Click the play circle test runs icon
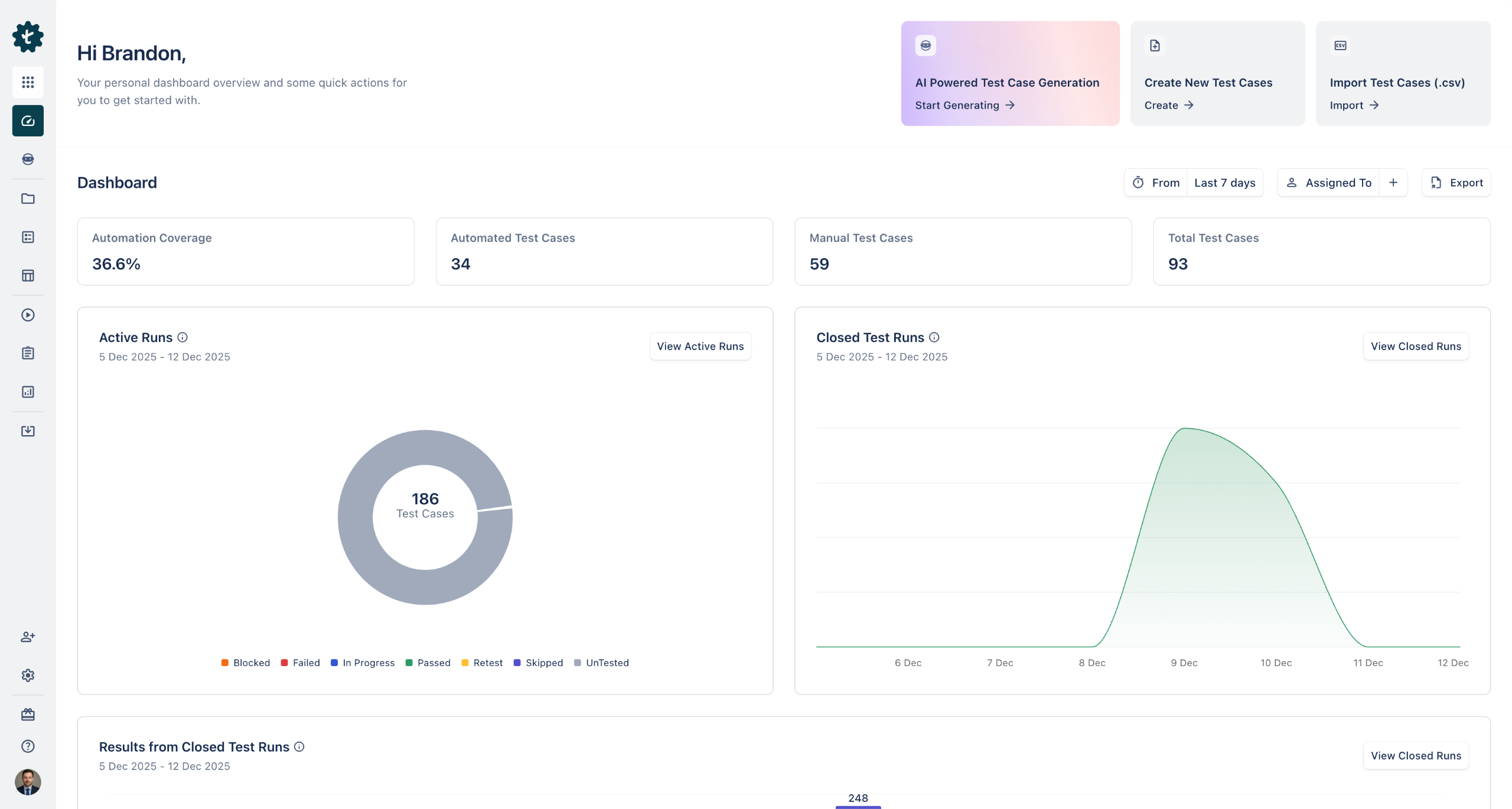This screenshot has width=1512, height=809. click(28, 315)
